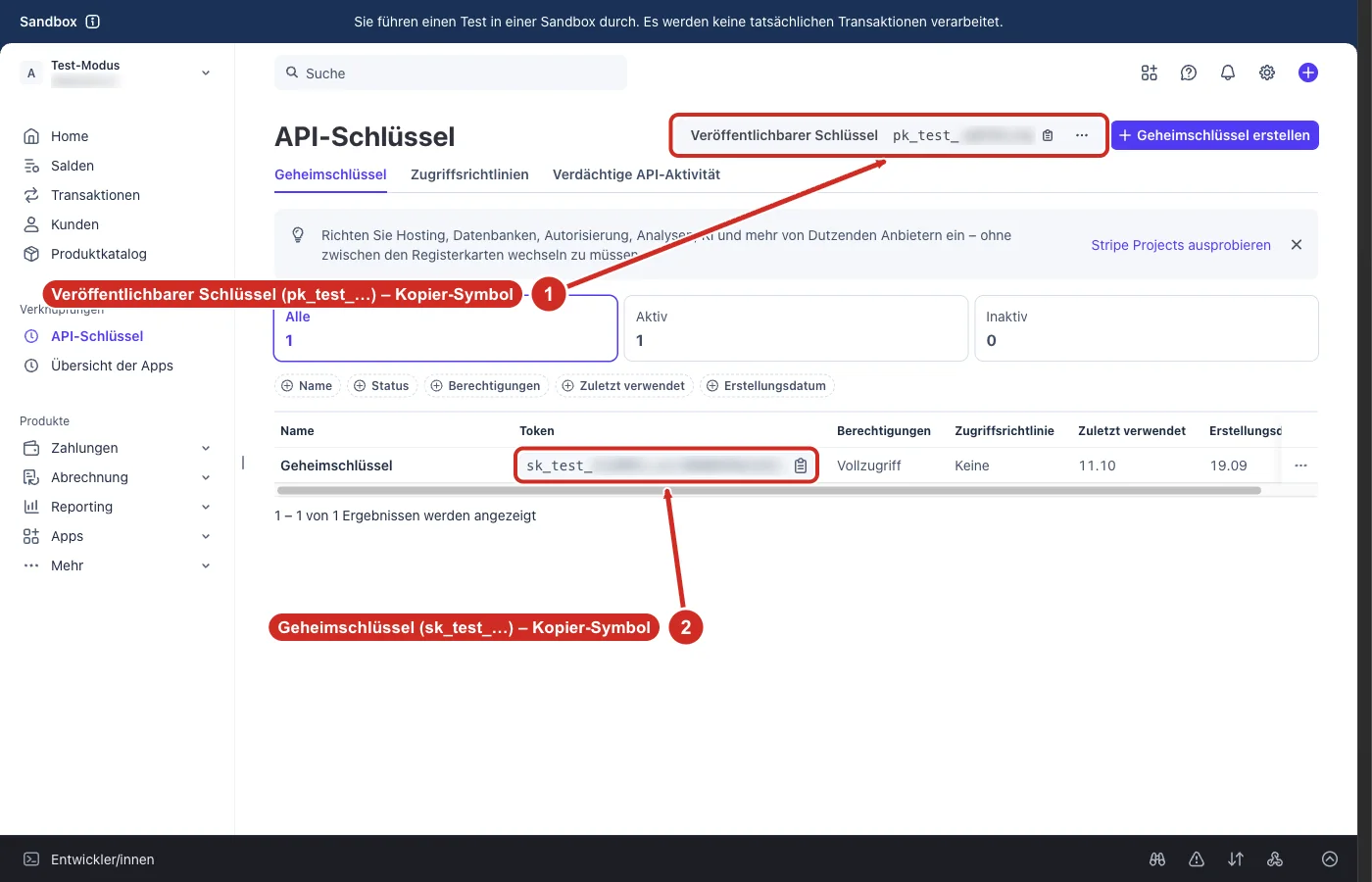Click the purple plus create icon

tap(1308, 73)
